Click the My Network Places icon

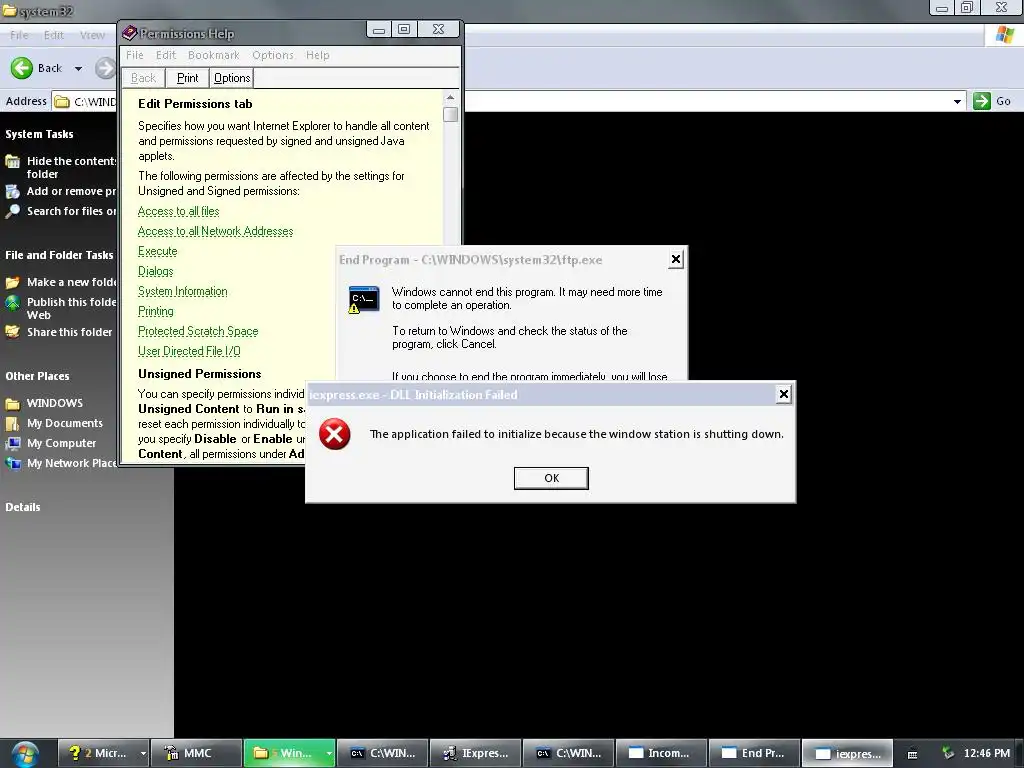[x=12, y=463]
